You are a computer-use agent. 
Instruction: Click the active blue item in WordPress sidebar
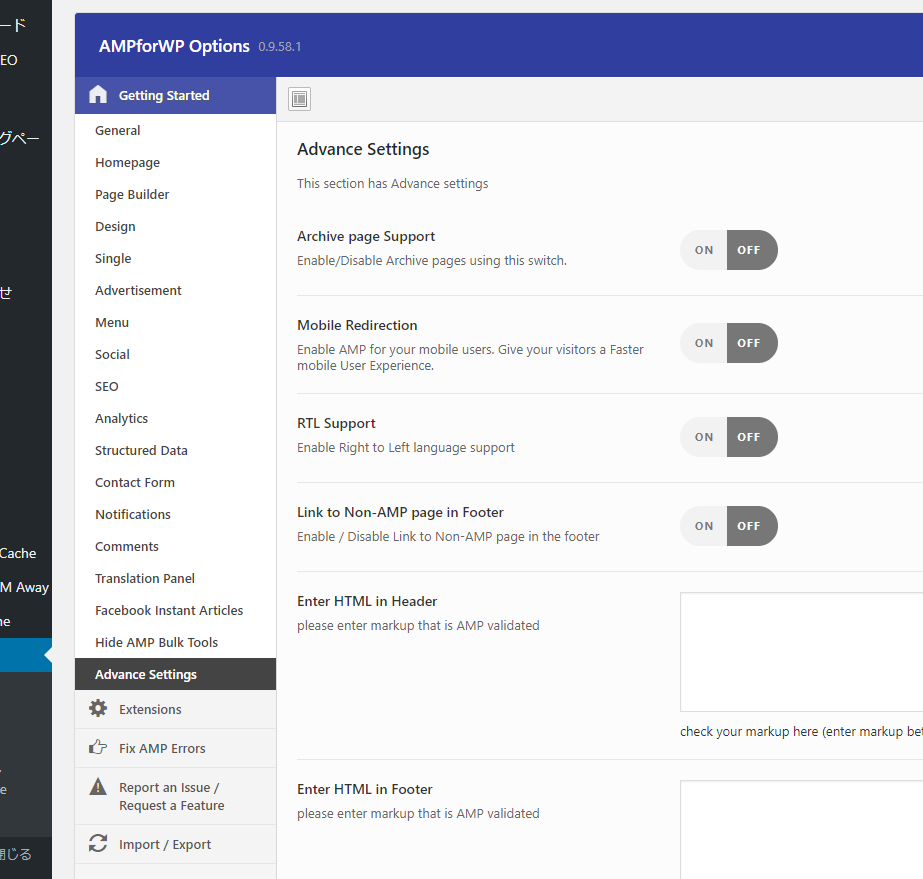coord(26,655)
